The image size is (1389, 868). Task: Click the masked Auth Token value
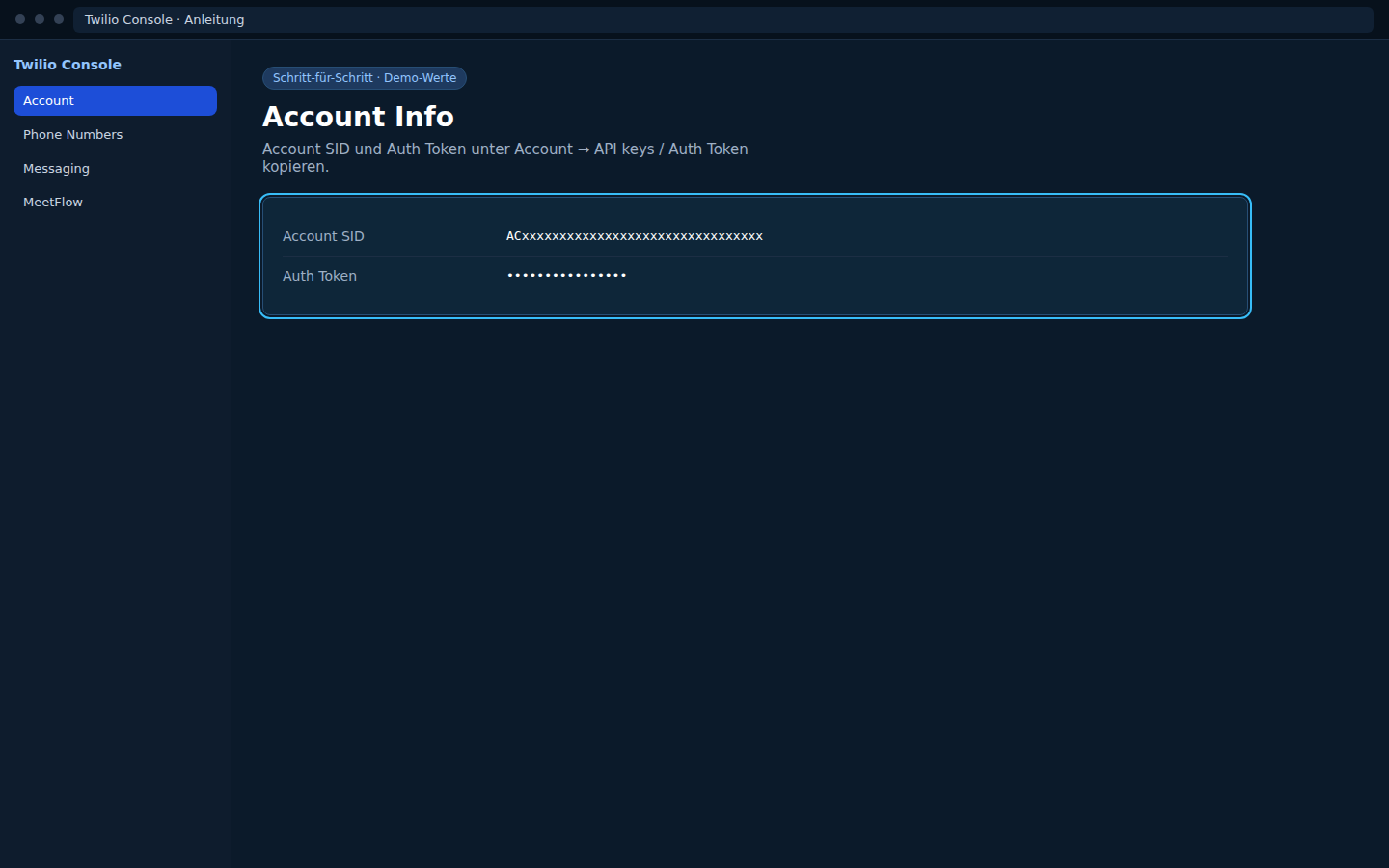pos(567,276)
